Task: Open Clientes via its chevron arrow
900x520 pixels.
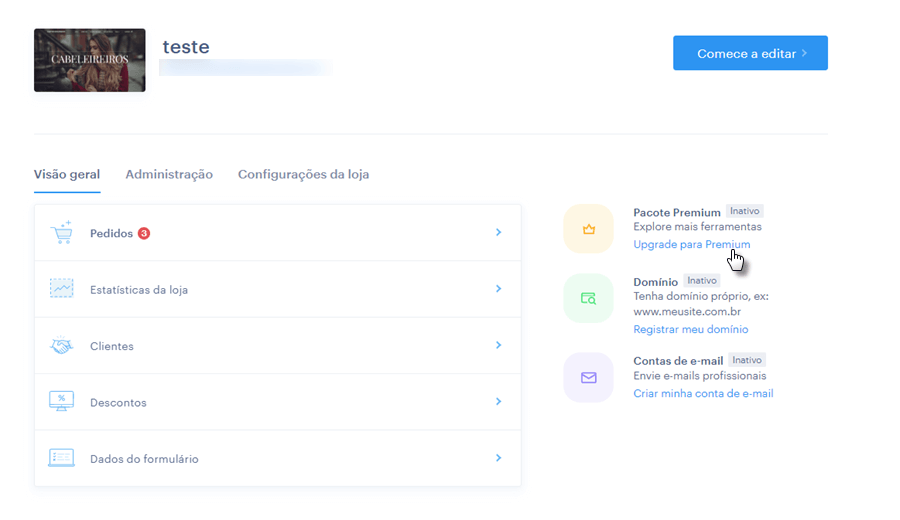Action: [x=499, y=345]
